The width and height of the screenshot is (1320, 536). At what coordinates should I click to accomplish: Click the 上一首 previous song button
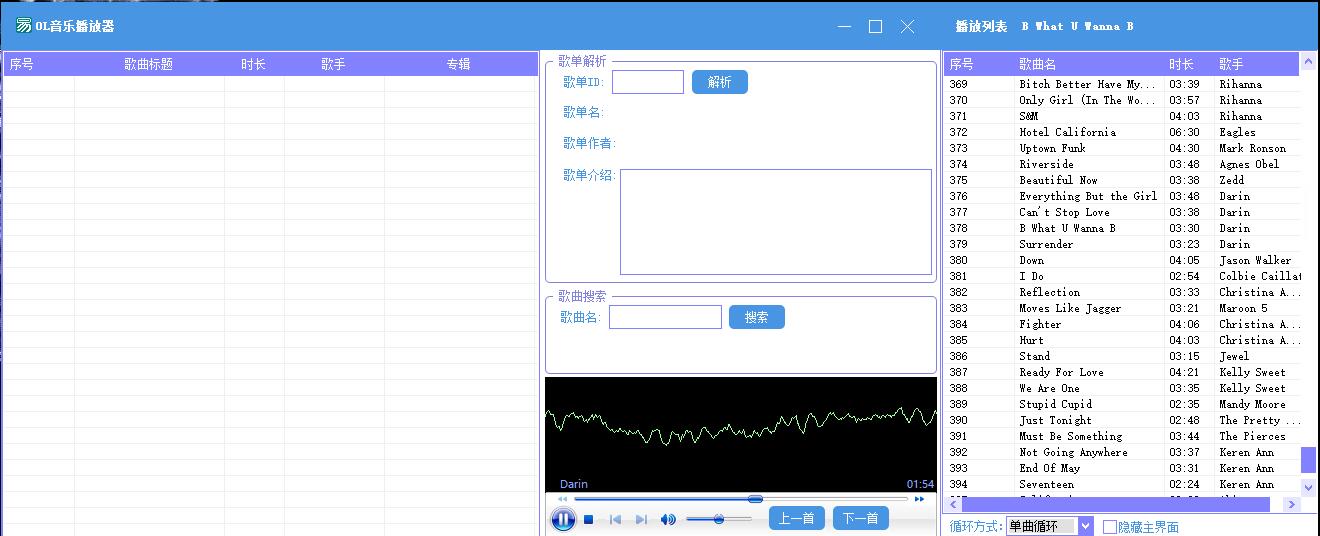(797, 518)
